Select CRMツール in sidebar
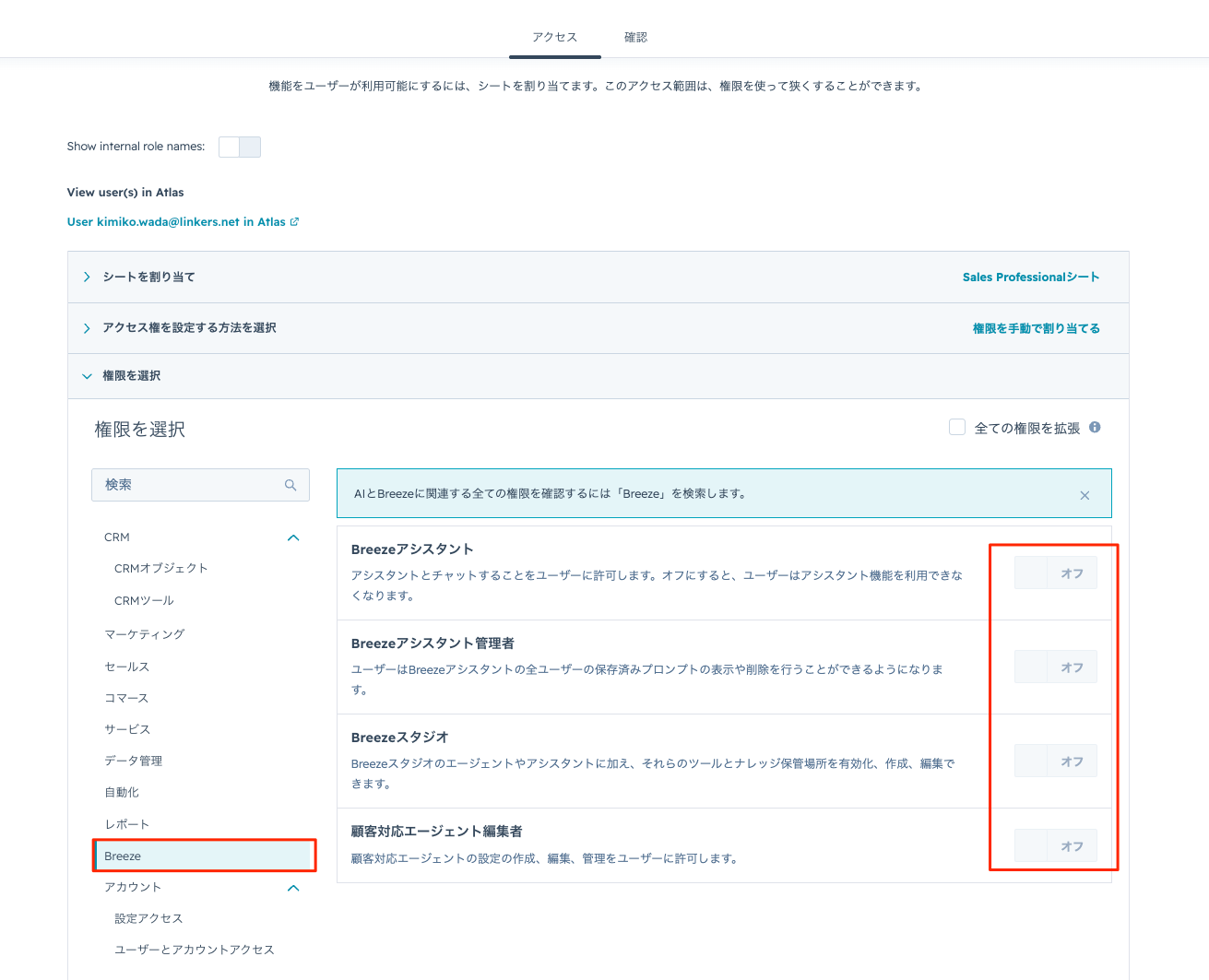Image resolution: width=1209 pixels, height=980 pixels. pos(144,601)
